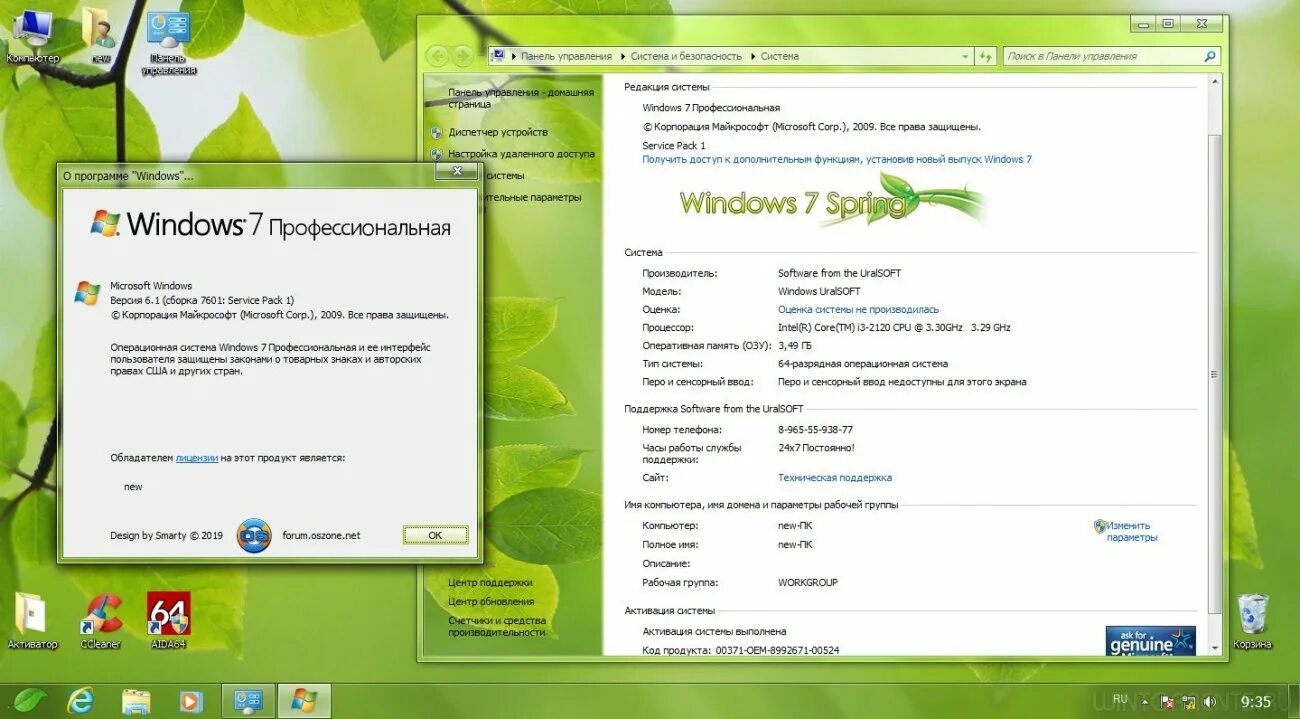Image resolution: width=1300 pixels, height=719 pixels.
Task: Maximize the Control Panel window
Action: click(x=1167, y=23)
